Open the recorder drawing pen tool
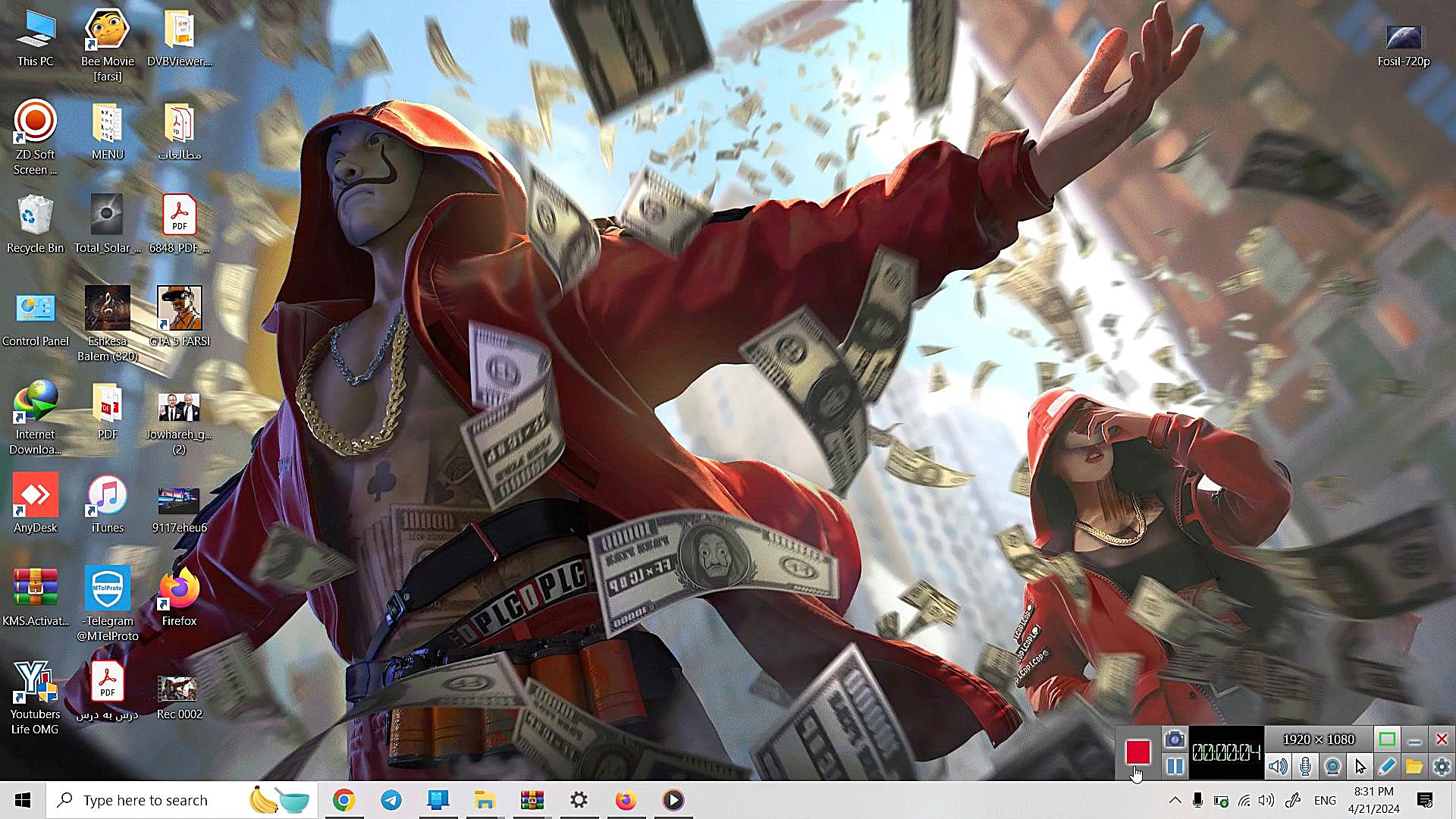The width and height of the screenshot is (1456, 819). [x=1387, y=767]
